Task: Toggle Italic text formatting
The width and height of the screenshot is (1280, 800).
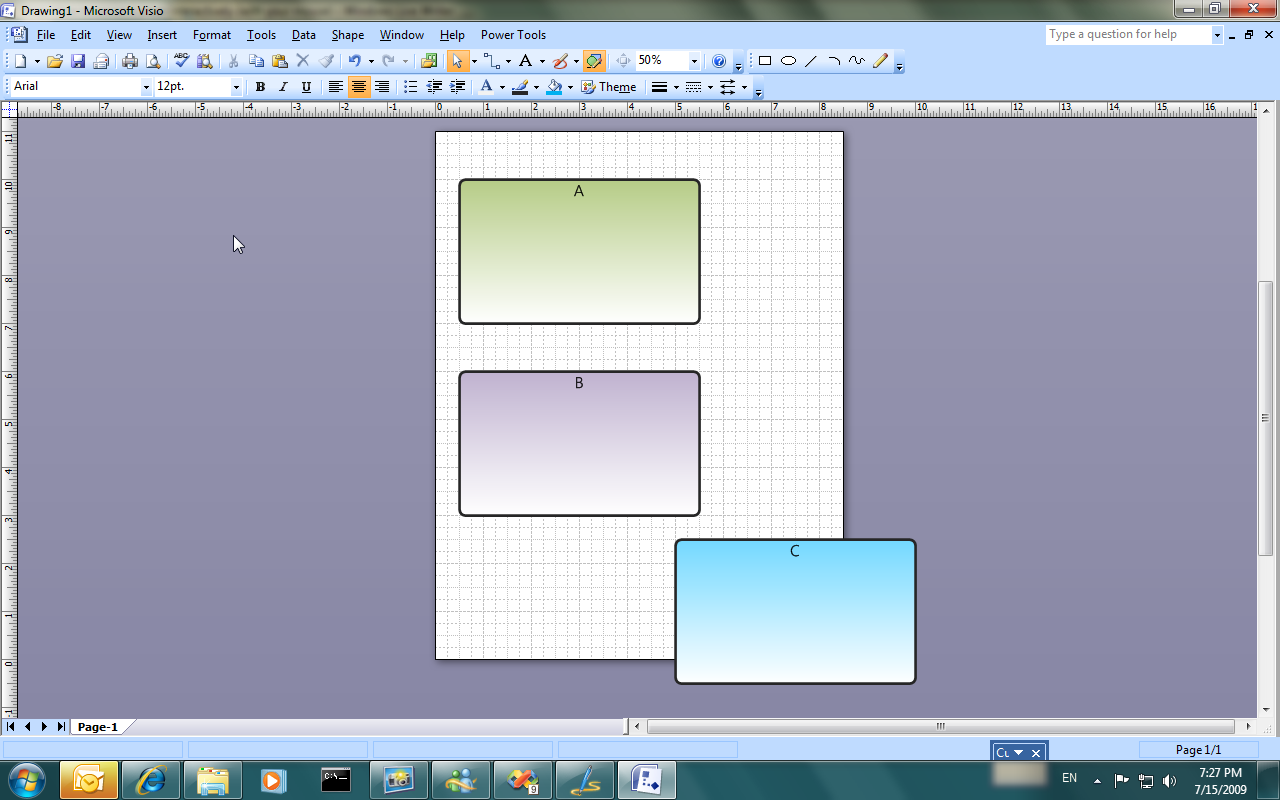Action: (x=283, y=87)
